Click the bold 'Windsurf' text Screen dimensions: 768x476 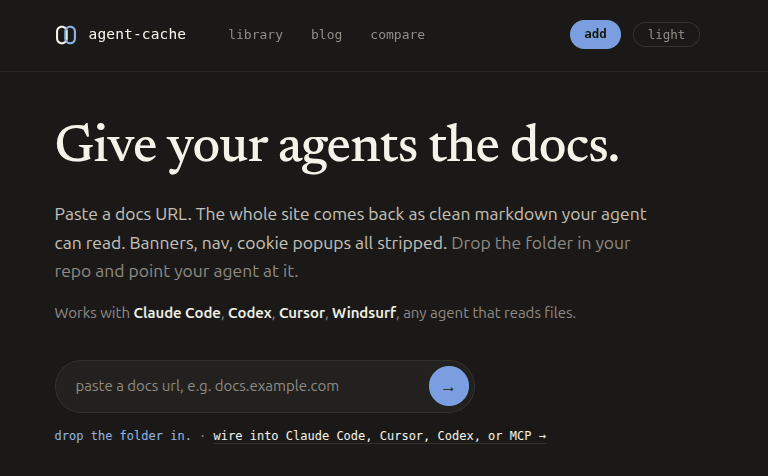point(364,313)
